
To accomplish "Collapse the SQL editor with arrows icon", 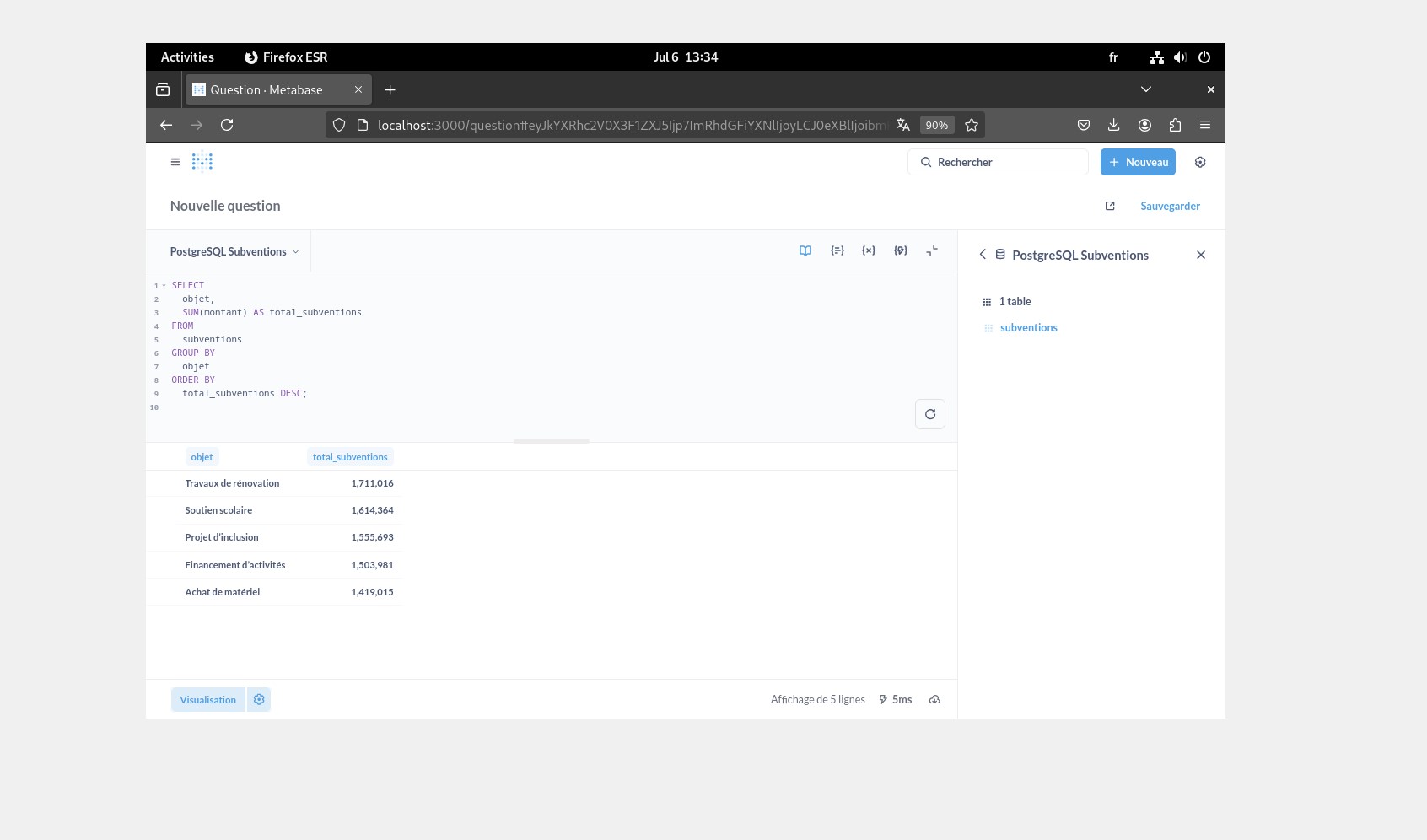I will pyautogui.click(x=932, y=250).
